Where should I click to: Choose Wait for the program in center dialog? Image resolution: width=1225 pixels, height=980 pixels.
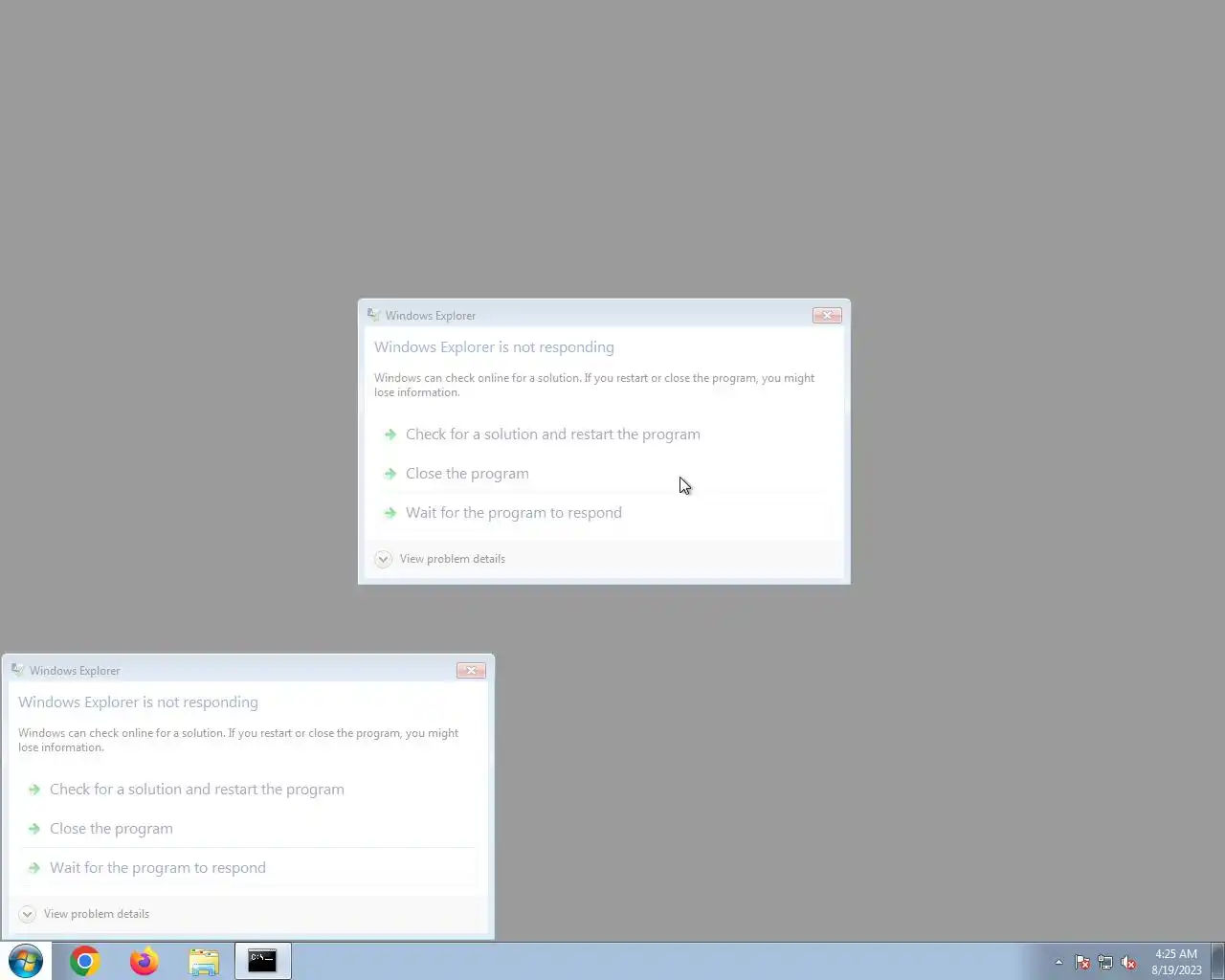tap(603, 513)
